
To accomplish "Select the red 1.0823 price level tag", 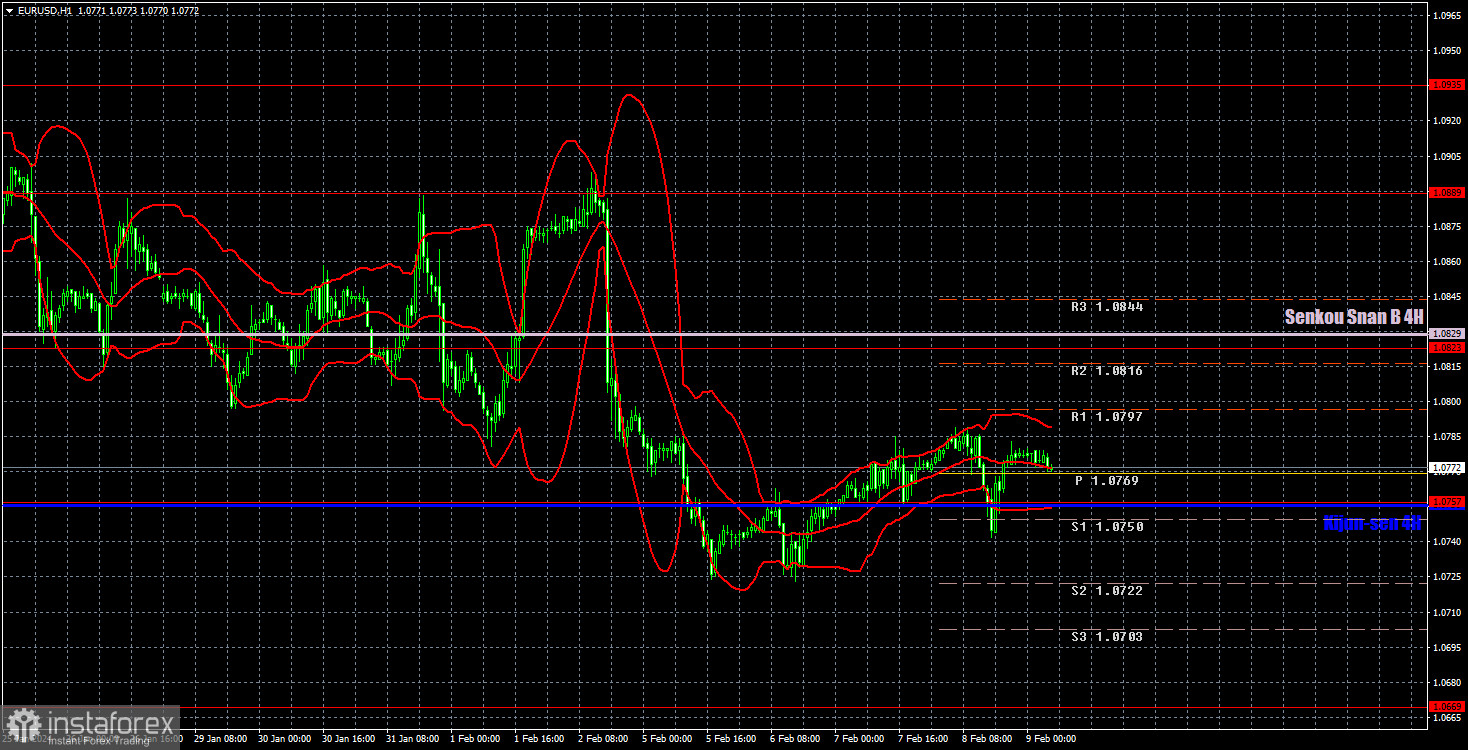I will coord(1448,348).
